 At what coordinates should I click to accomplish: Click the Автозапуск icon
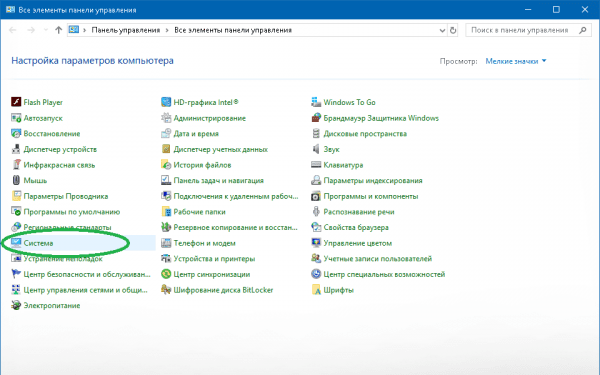pyautogui.click(x=16, y=117)
